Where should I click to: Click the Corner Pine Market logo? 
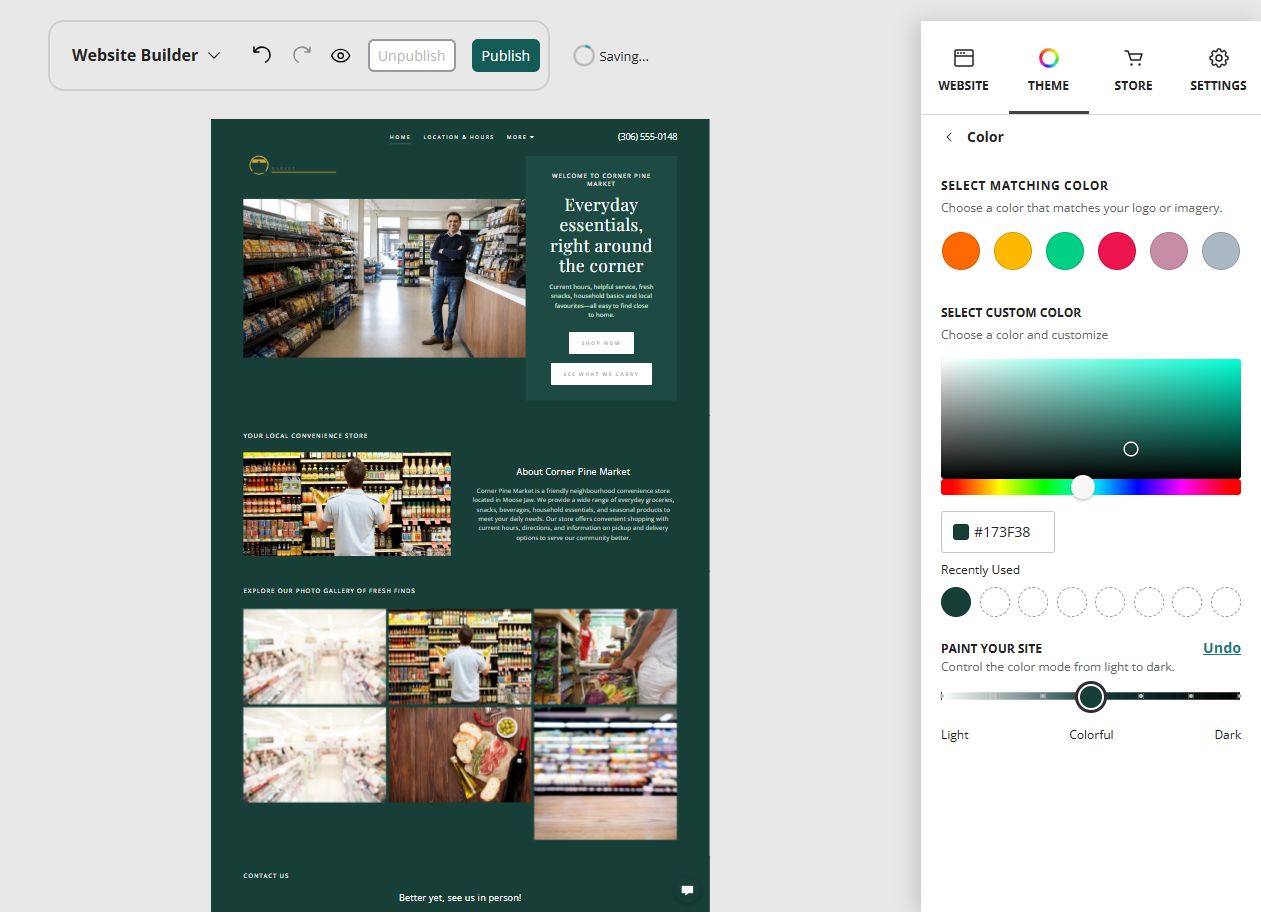pyautogui.click(x=292, y=166)
